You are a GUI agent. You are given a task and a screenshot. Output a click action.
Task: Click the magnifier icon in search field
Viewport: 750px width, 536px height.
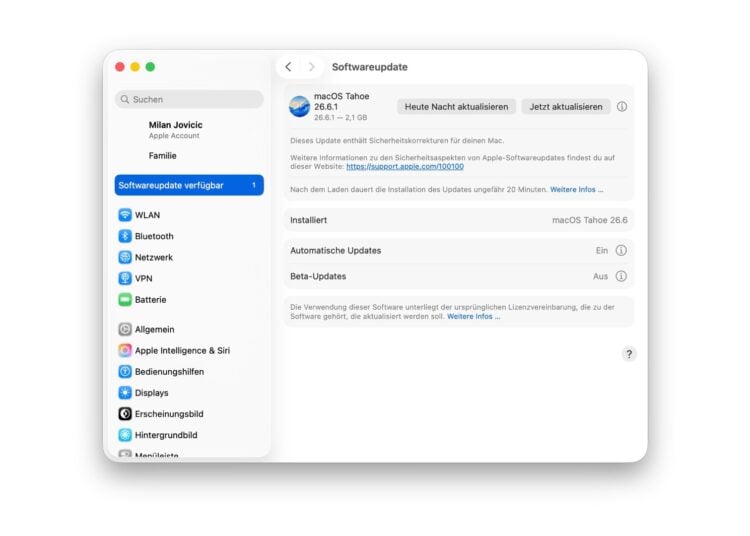pos(125,99)
